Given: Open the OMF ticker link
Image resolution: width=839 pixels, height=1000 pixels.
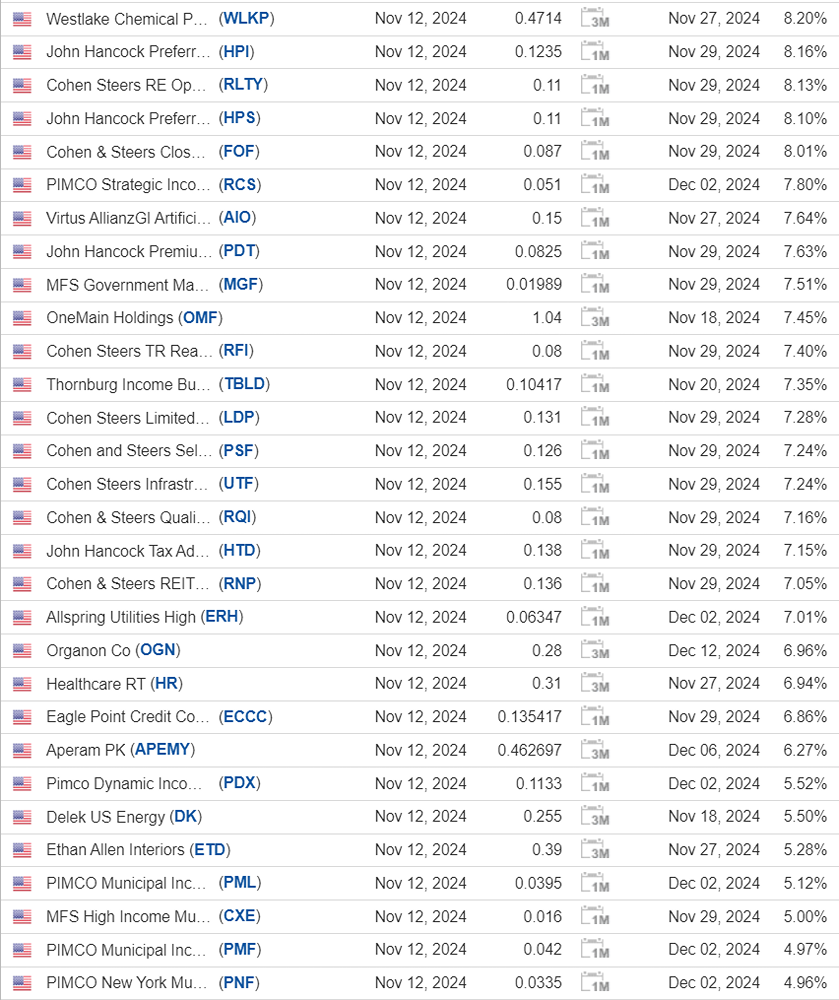Looking at the screenshot, I should tap(200, 318).
